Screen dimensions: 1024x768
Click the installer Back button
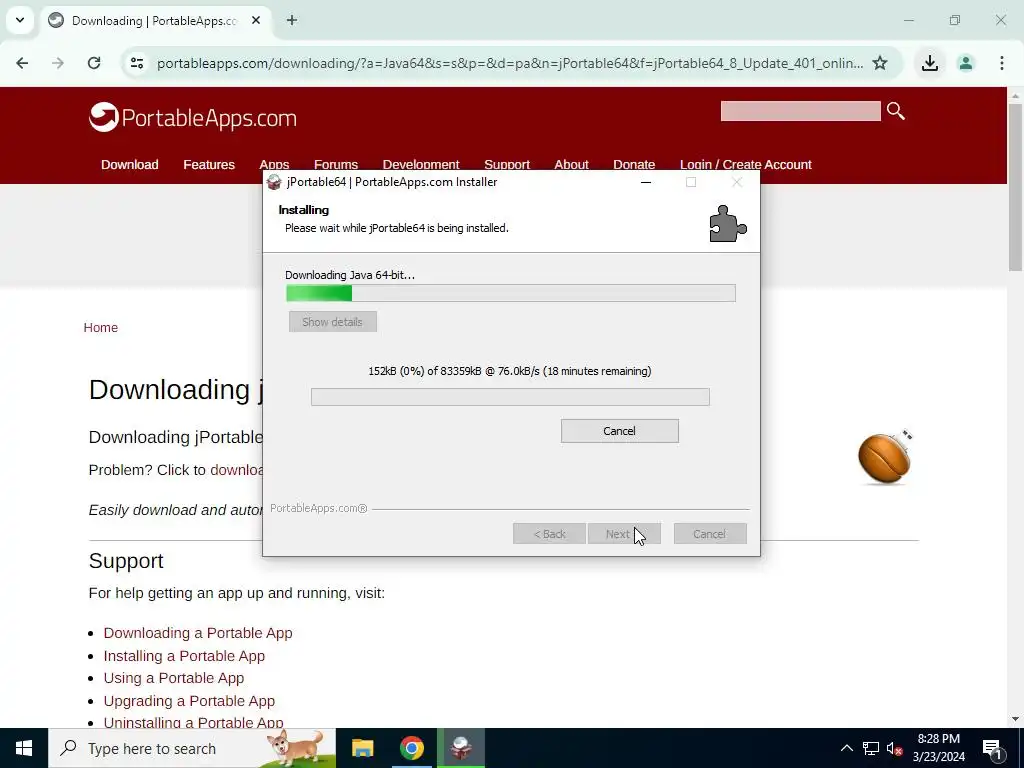tap(549, 534)
